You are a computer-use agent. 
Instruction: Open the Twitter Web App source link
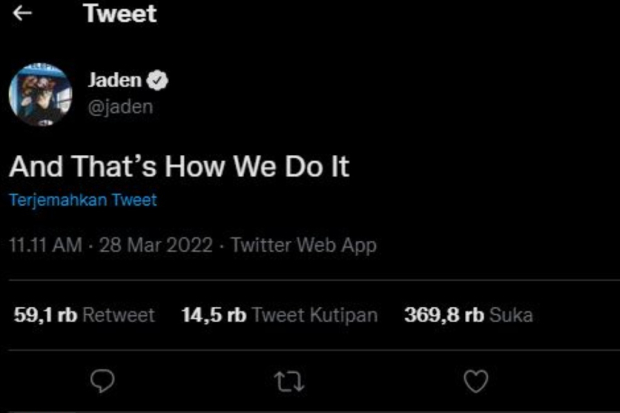pyautogui.click(x=303, y=246)
